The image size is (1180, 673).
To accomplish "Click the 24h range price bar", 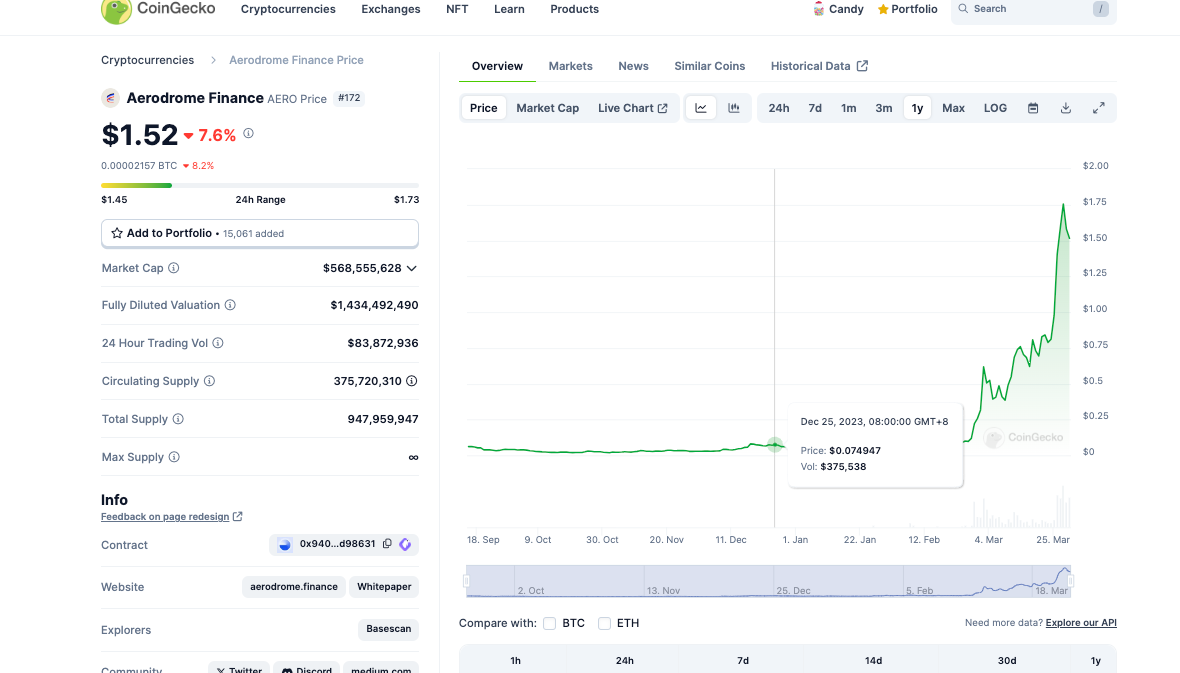I will [x=260, y=185].
